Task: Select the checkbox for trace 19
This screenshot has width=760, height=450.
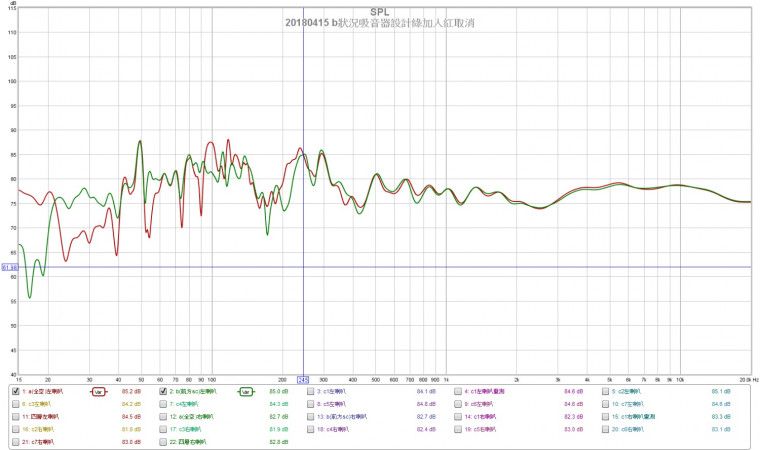Action: click(458, 429)
